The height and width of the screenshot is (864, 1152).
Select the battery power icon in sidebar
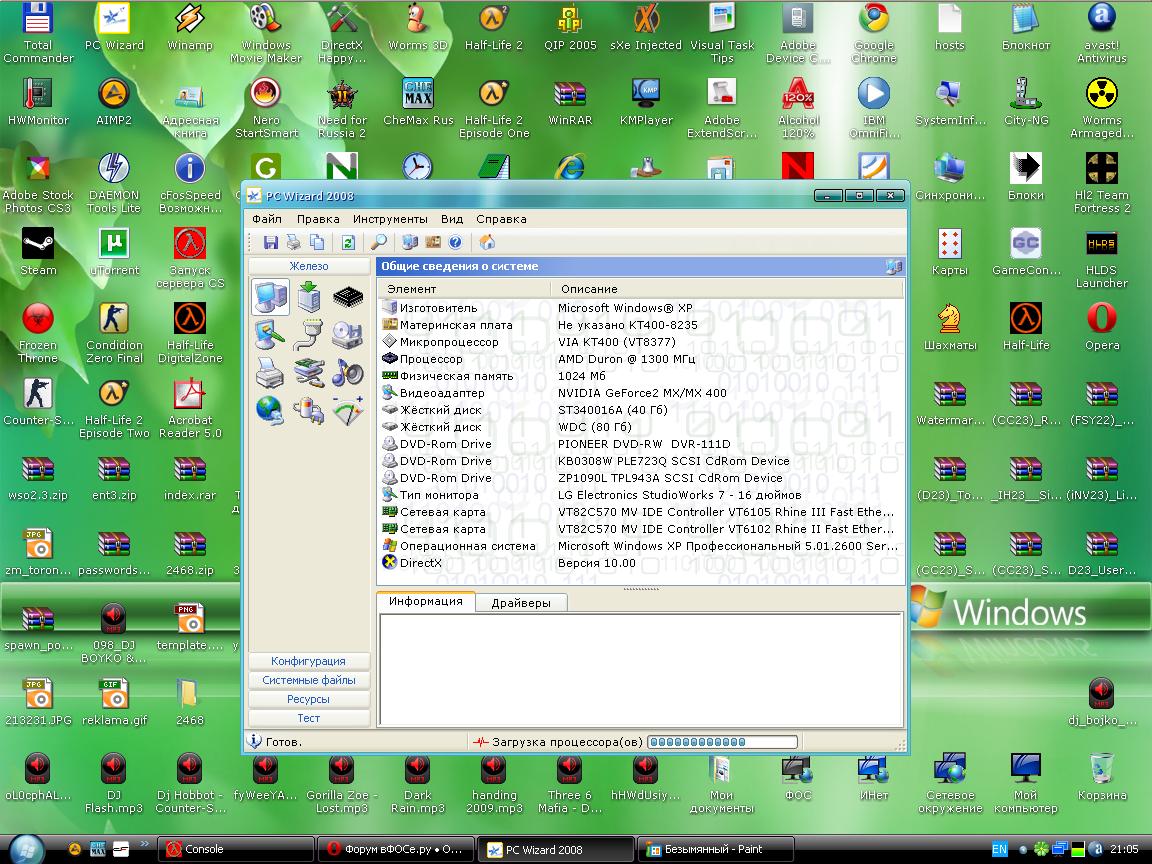(x=309, y=409)
